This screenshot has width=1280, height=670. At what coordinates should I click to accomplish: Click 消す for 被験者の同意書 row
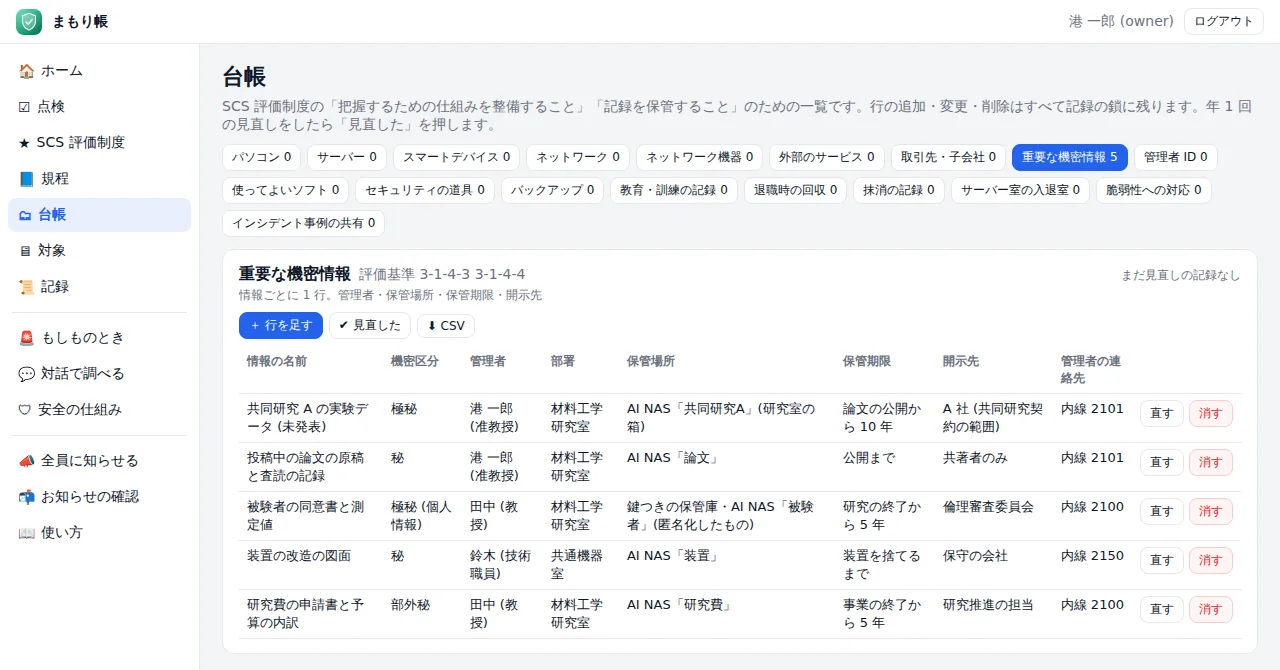click(x=1210, y=512)
